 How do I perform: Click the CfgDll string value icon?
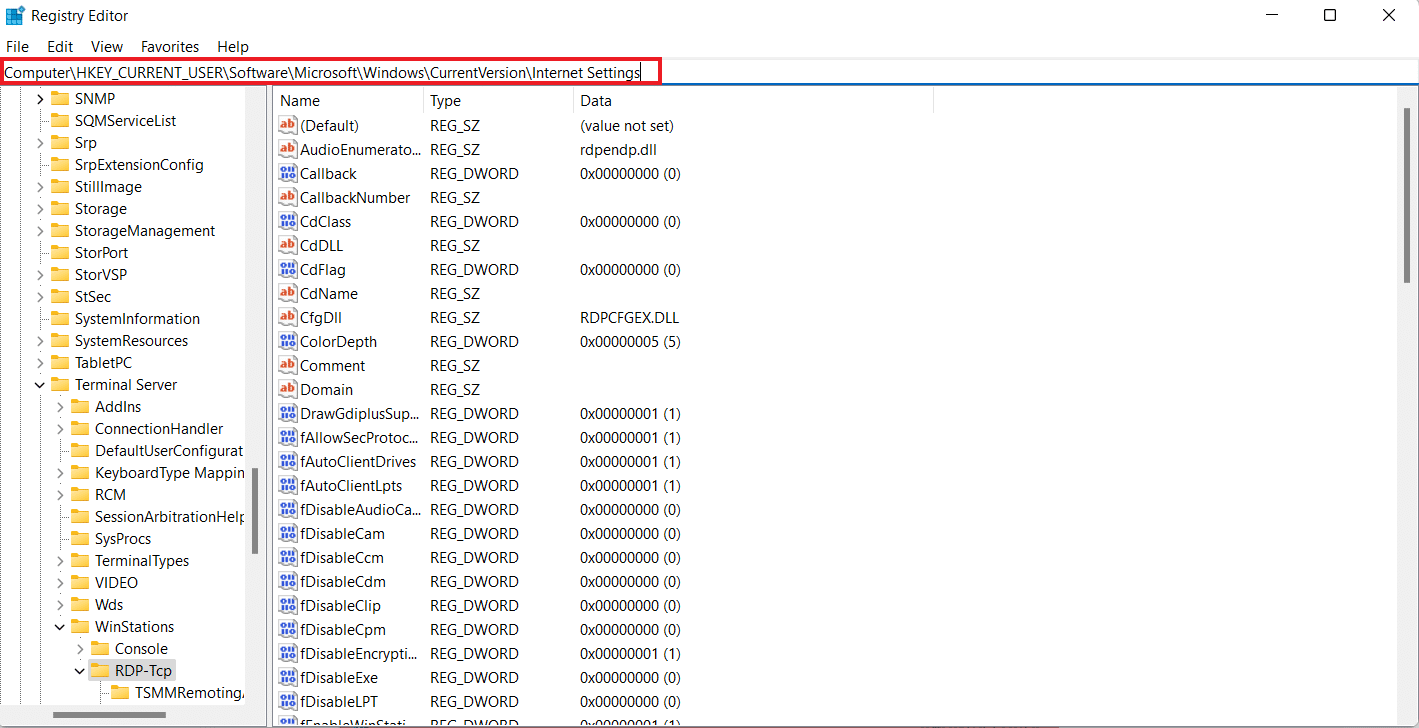point(288,318)
